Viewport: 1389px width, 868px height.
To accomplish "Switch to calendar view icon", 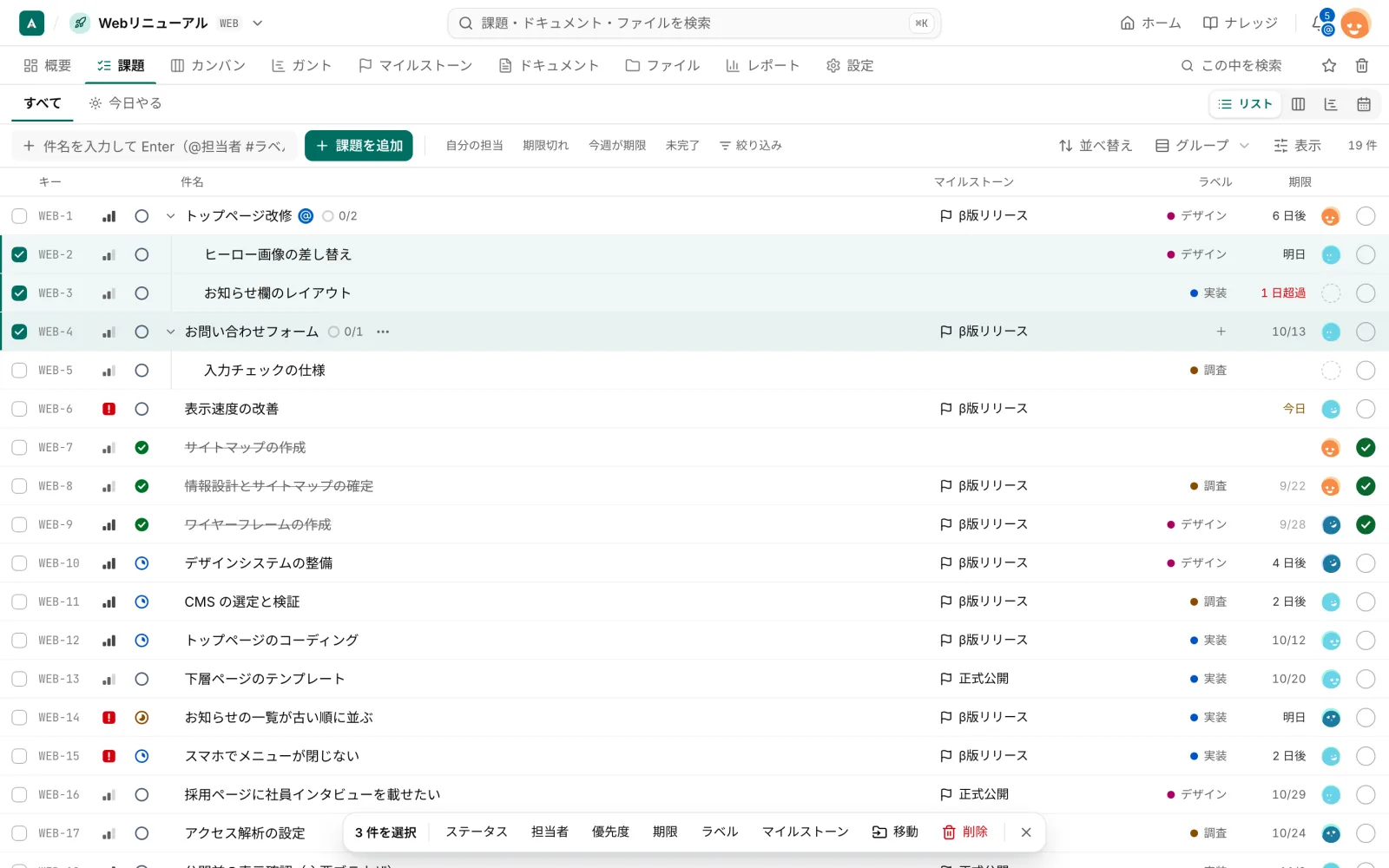I will (x=1364, y=104).
